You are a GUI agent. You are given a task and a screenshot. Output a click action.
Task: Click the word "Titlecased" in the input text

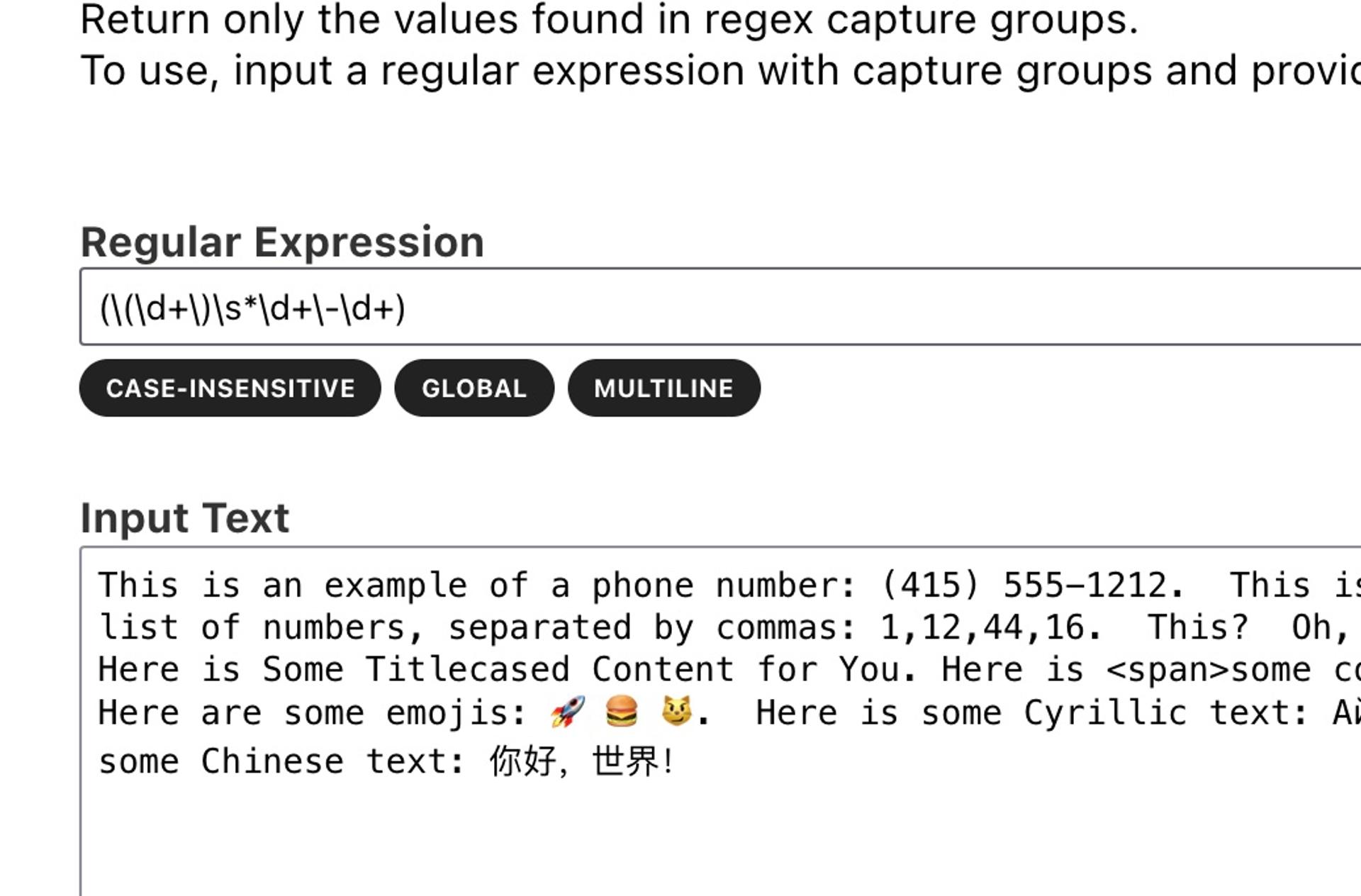tap(467, 670)
